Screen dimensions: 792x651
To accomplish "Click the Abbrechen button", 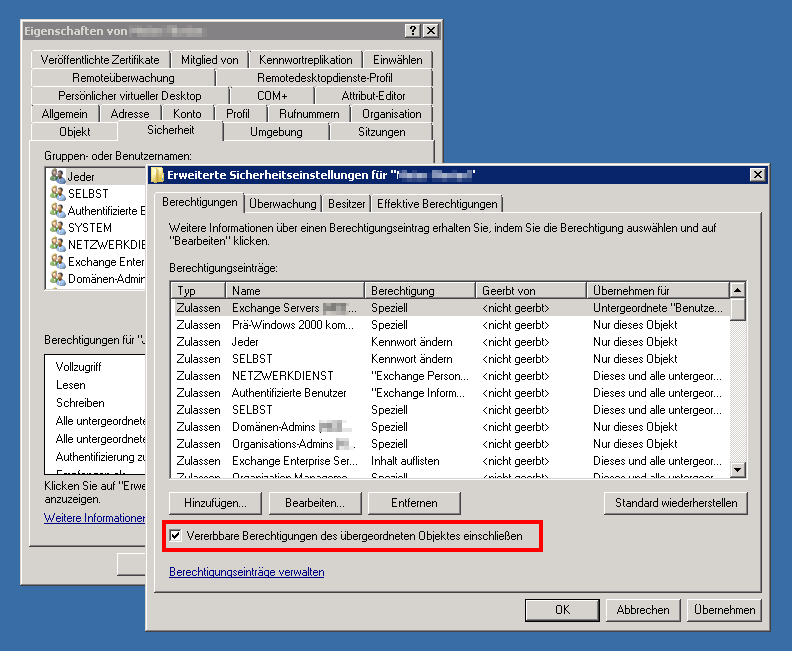I will [642, 610].
